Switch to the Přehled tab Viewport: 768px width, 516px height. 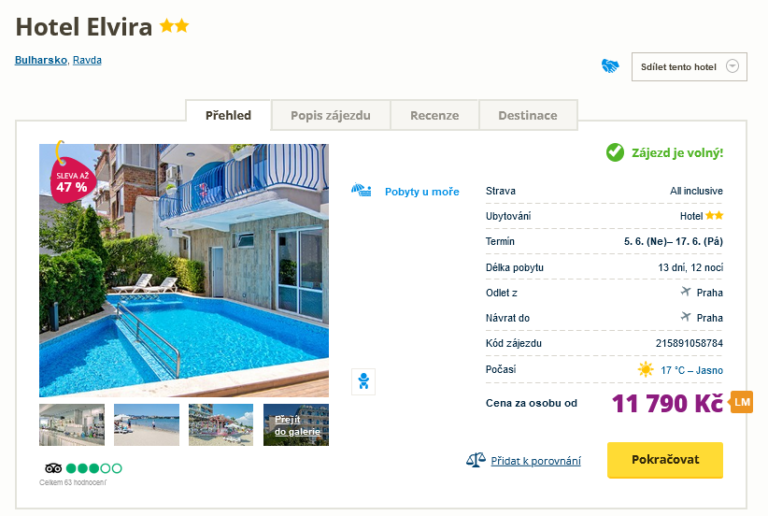[x=228, y=116]
